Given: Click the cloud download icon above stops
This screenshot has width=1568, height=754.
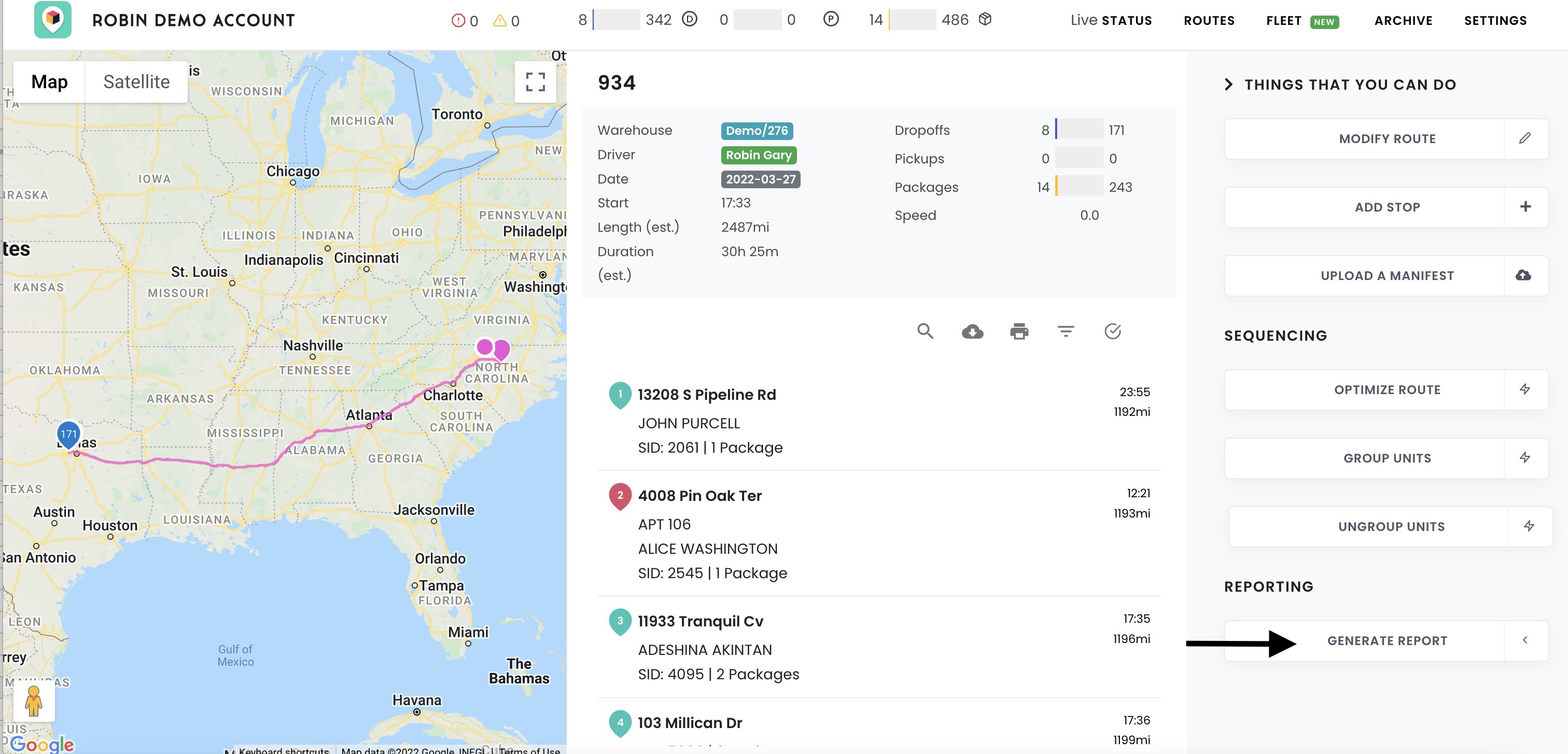Looking at the screenshot, I should [972, 331].
